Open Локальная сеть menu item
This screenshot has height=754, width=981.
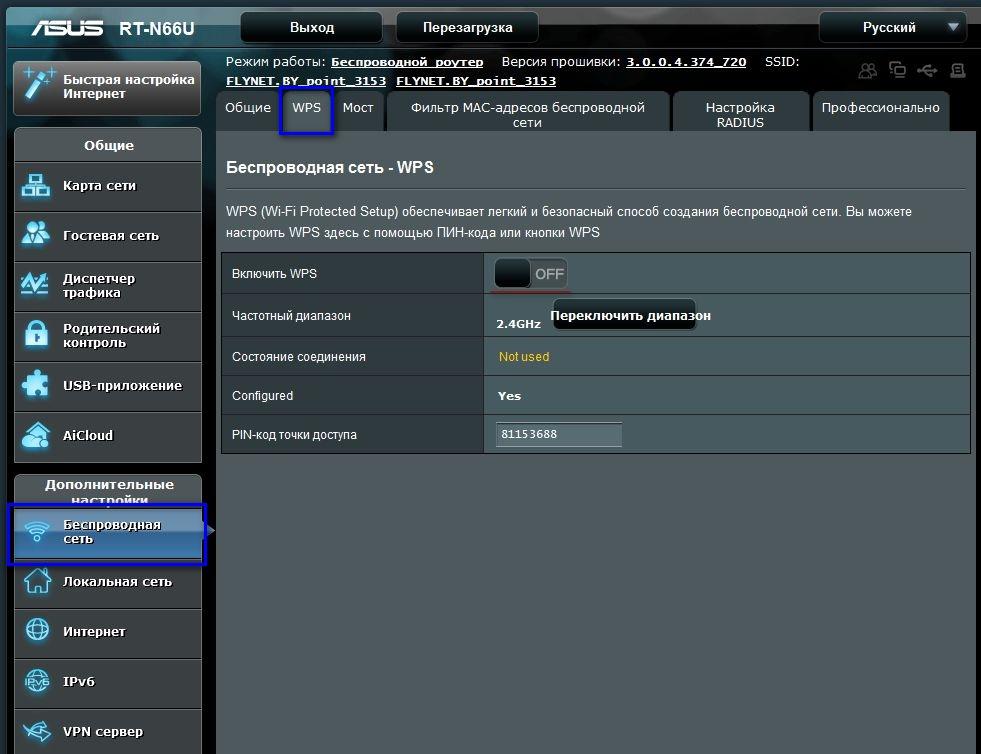pyautogui.click(x=108, y=582)
